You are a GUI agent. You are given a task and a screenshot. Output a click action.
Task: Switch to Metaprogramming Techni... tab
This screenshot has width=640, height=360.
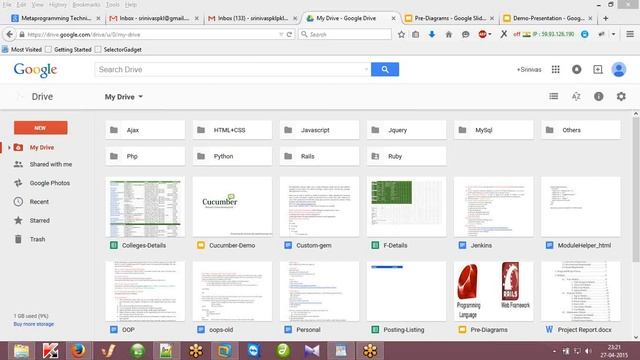click(x=56, y=18)
